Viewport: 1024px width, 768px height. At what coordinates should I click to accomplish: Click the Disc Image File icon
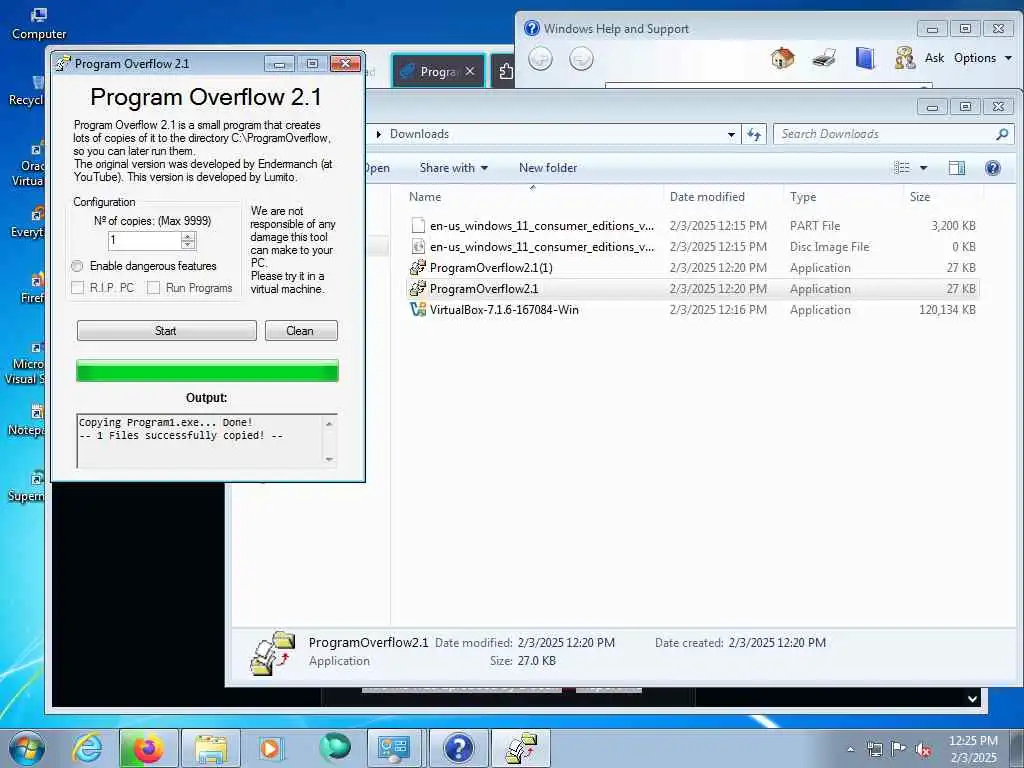pos(418,246)
